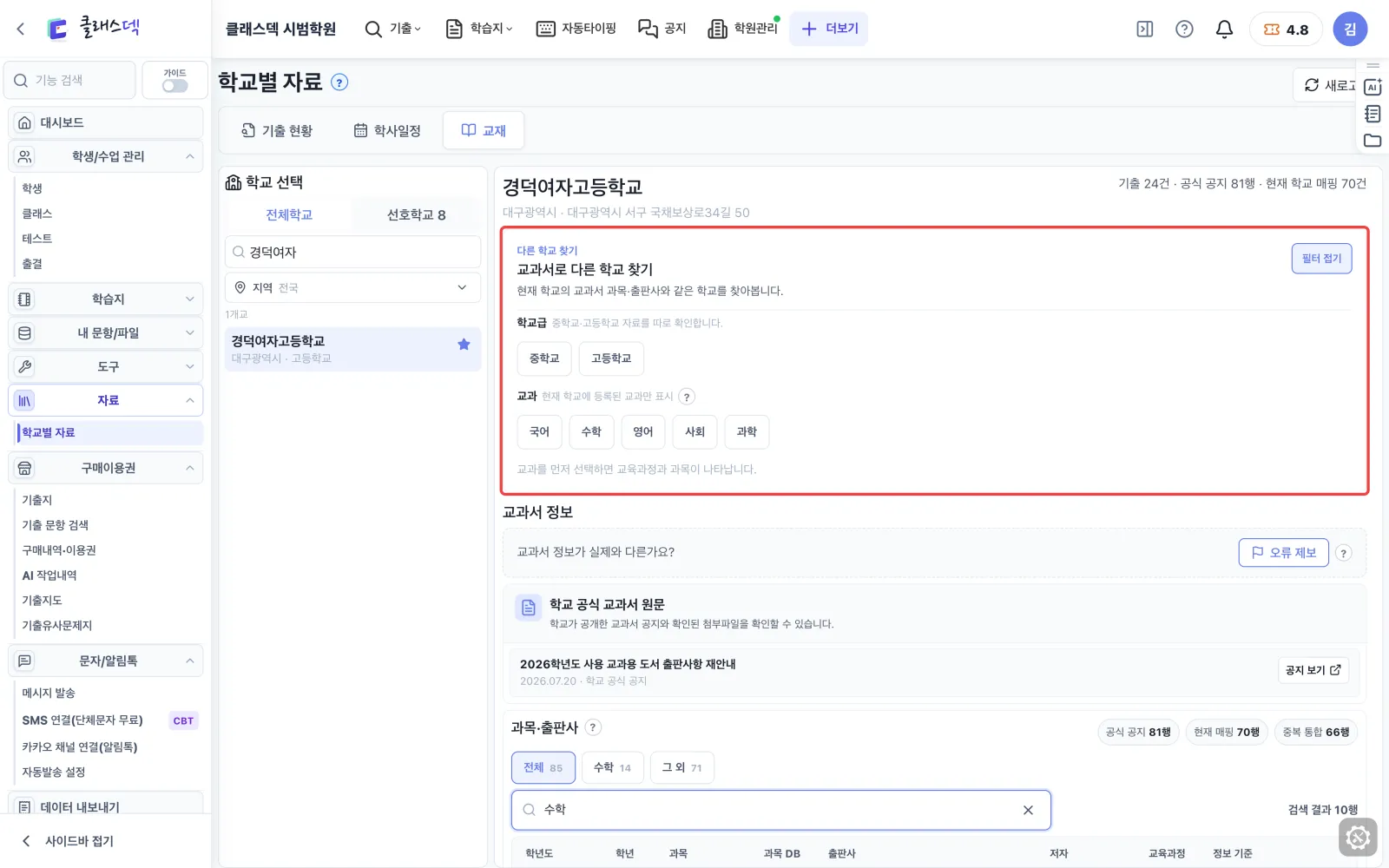The height and width of the screenshot is (868, 1389).
Task: Open the notes list icon on right rail
Action: point(1373,114)
